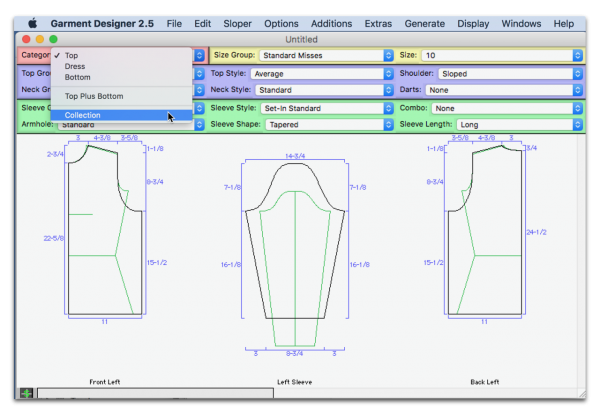Image resolution: width=600 pixels, height=415 pixels.
Task: Click the Neck Group dropdown arrow
Action: pos(199,90)
